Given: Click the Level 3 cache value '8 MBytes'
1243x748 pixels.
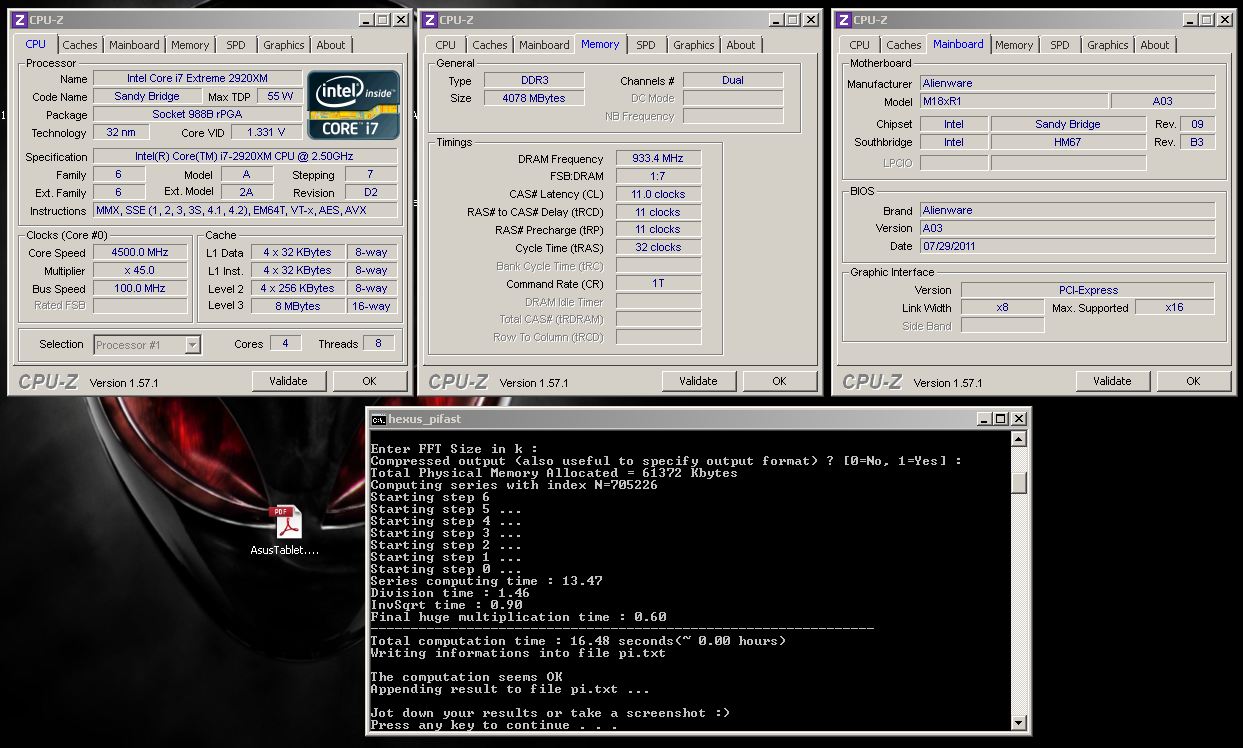Looking at the screenshot, I should pos(297,307).
